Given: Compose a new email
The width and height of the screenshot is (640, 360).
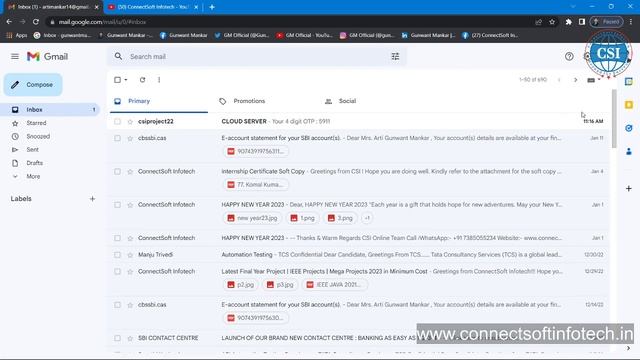Looking at the screenshot, I should tap(33, 84).
